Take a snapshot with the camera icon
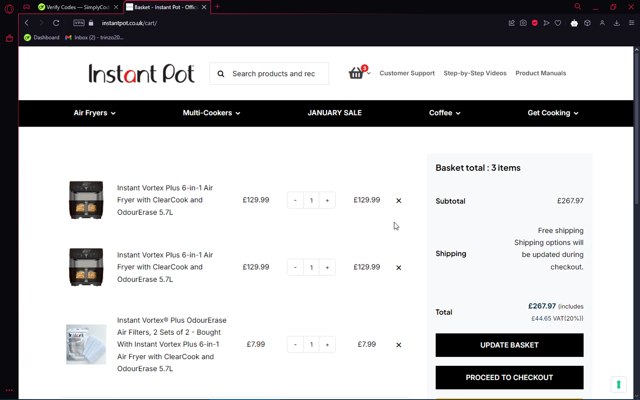This screenshot has width=640, height=400. click(x=523, y=23)
